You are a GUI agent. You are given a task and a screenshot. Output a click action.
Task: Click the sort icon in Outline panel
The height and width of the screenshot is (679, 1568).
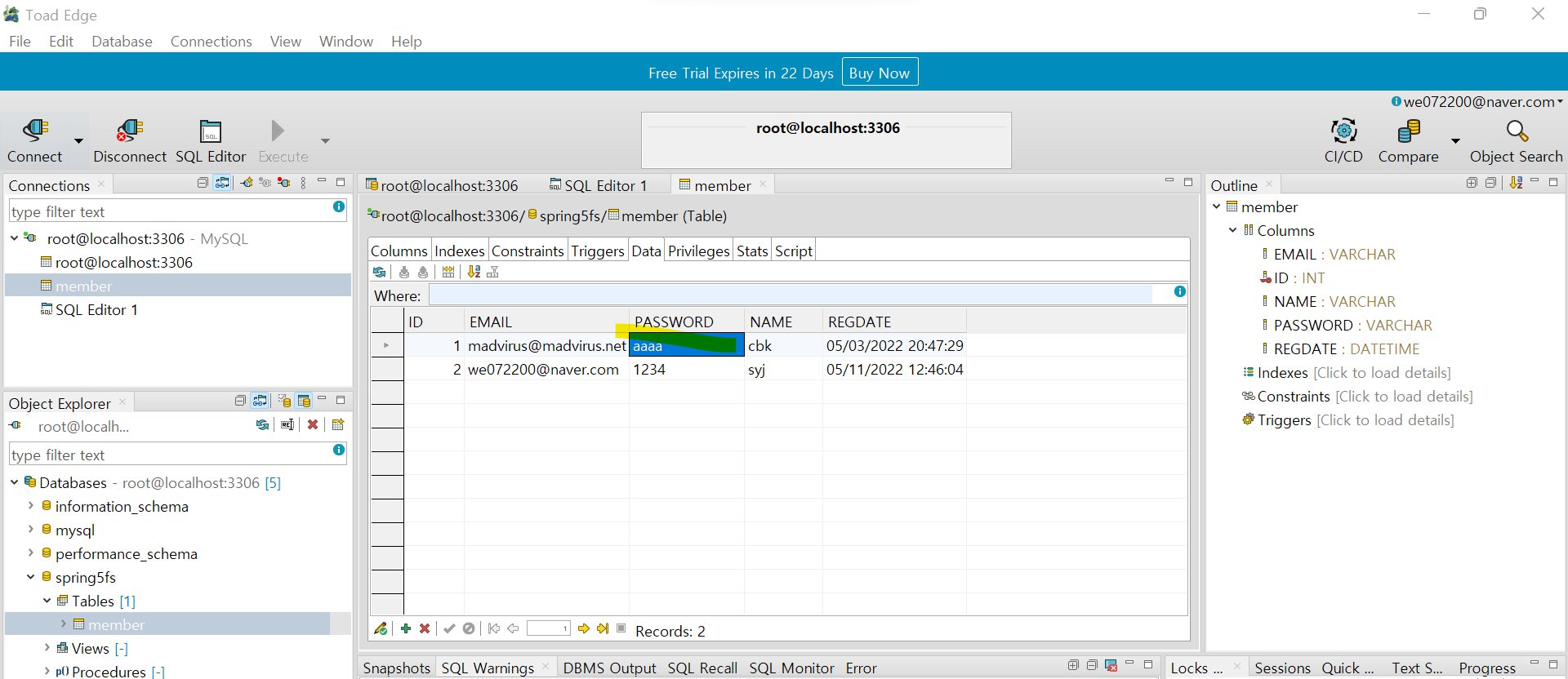[1516, 183]
